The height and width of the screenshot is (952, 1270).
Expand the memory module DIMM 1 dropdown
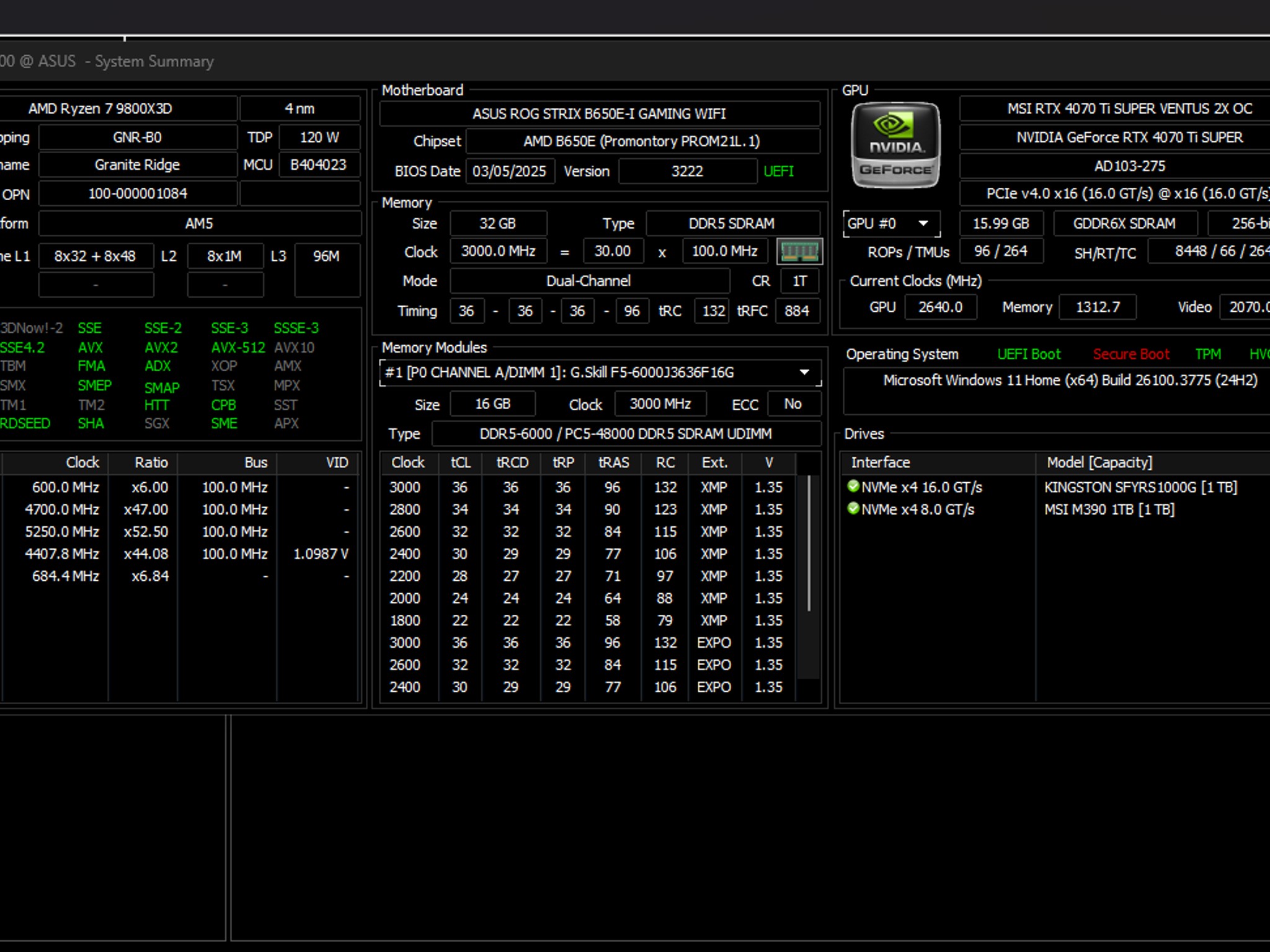pos(600,372)
